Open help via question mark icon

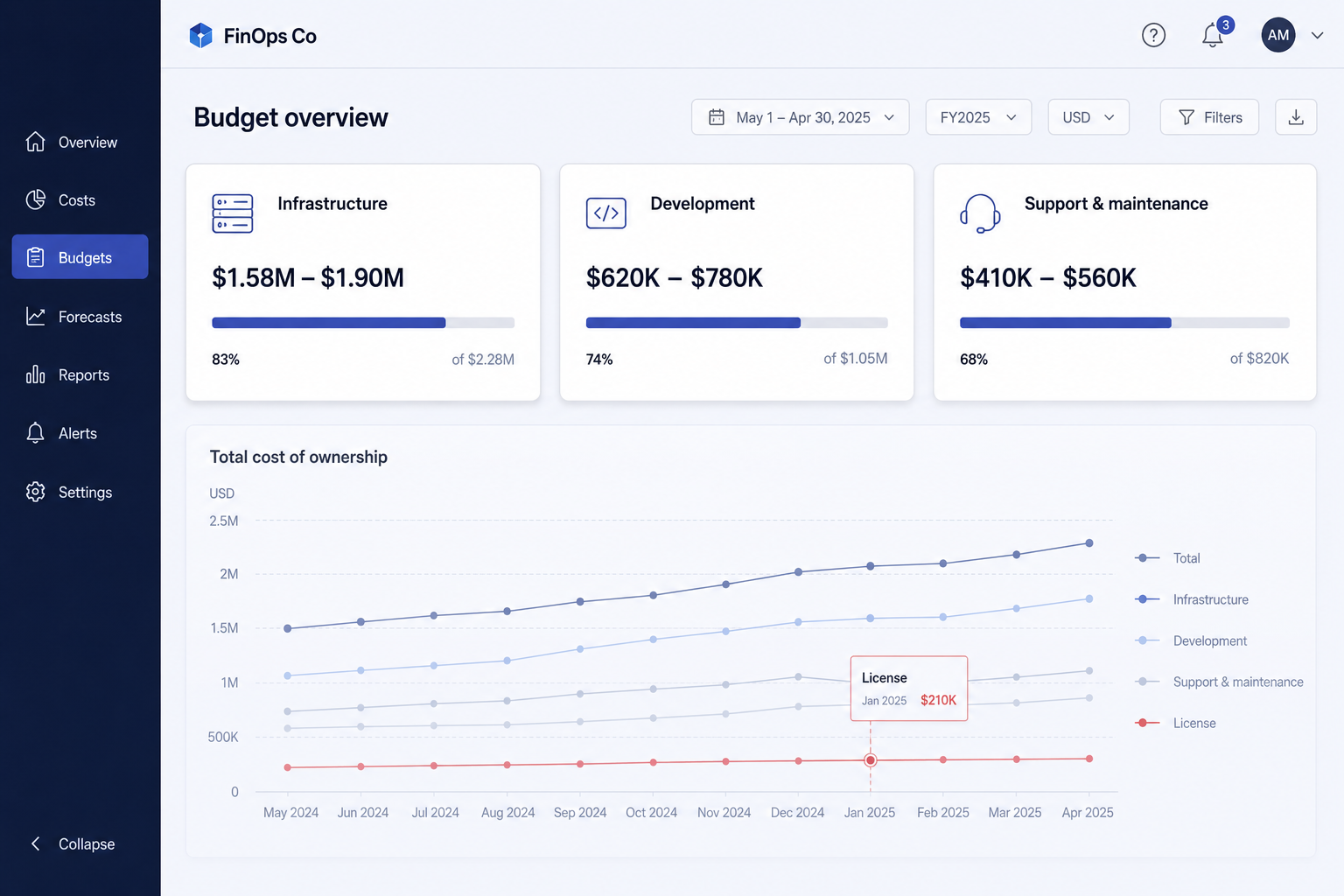tap(1153, 35)
